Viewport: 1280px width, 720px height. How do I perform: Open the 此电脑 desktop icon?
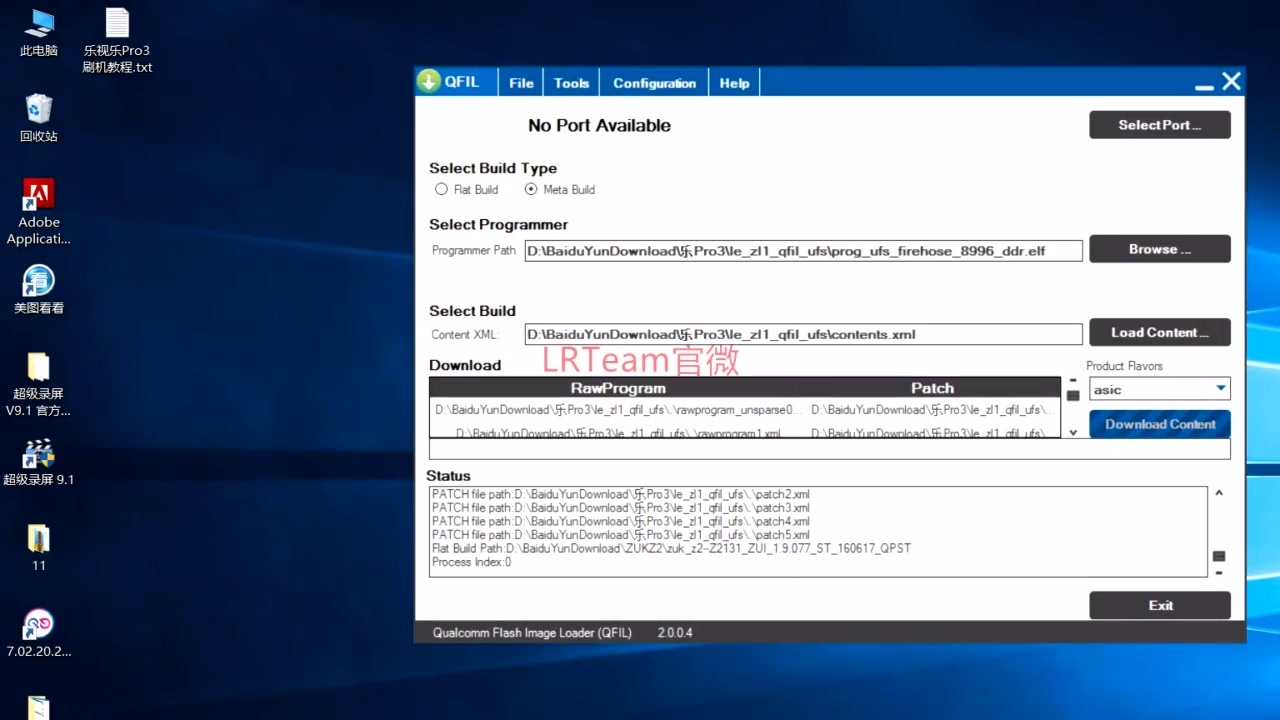click(39, 32)
